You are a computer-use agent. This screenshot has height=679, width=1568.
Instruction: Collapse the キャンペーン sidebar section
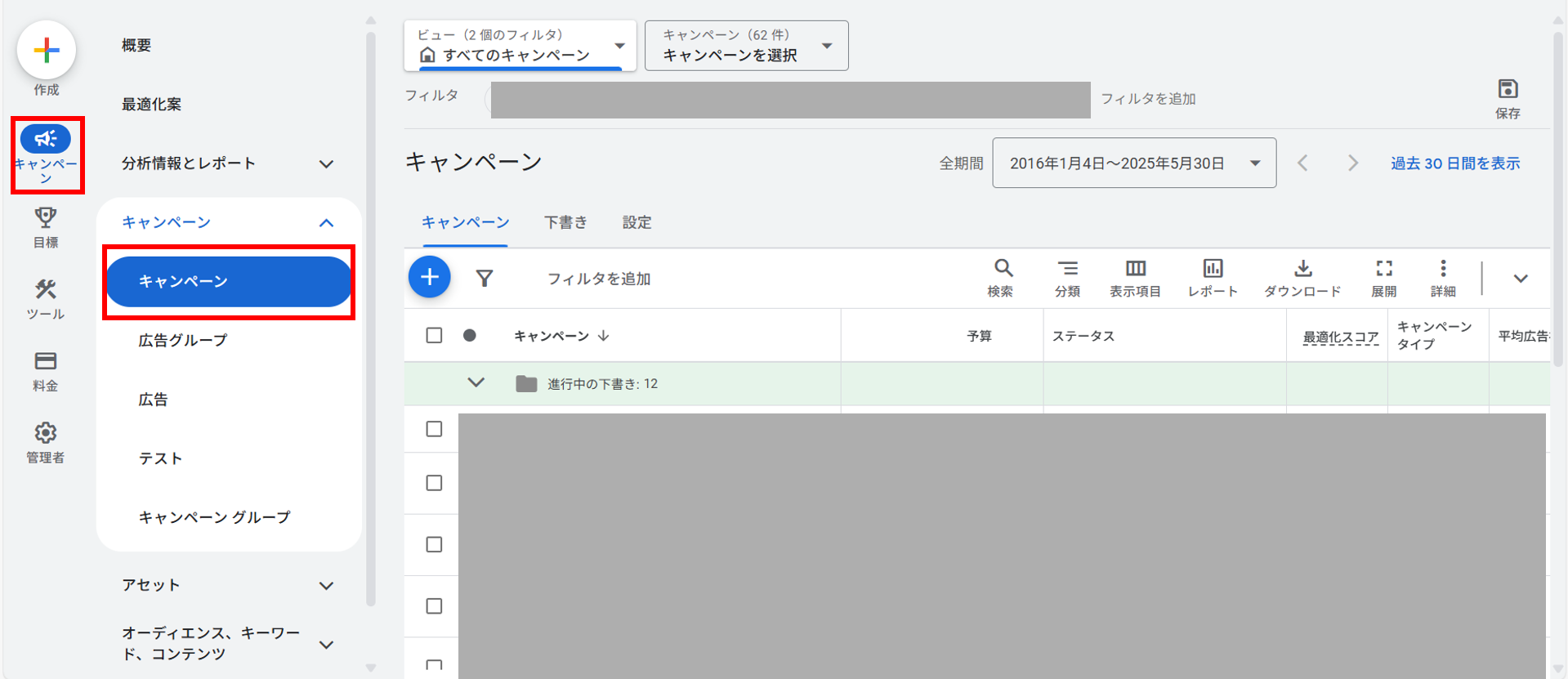[326, 223]
